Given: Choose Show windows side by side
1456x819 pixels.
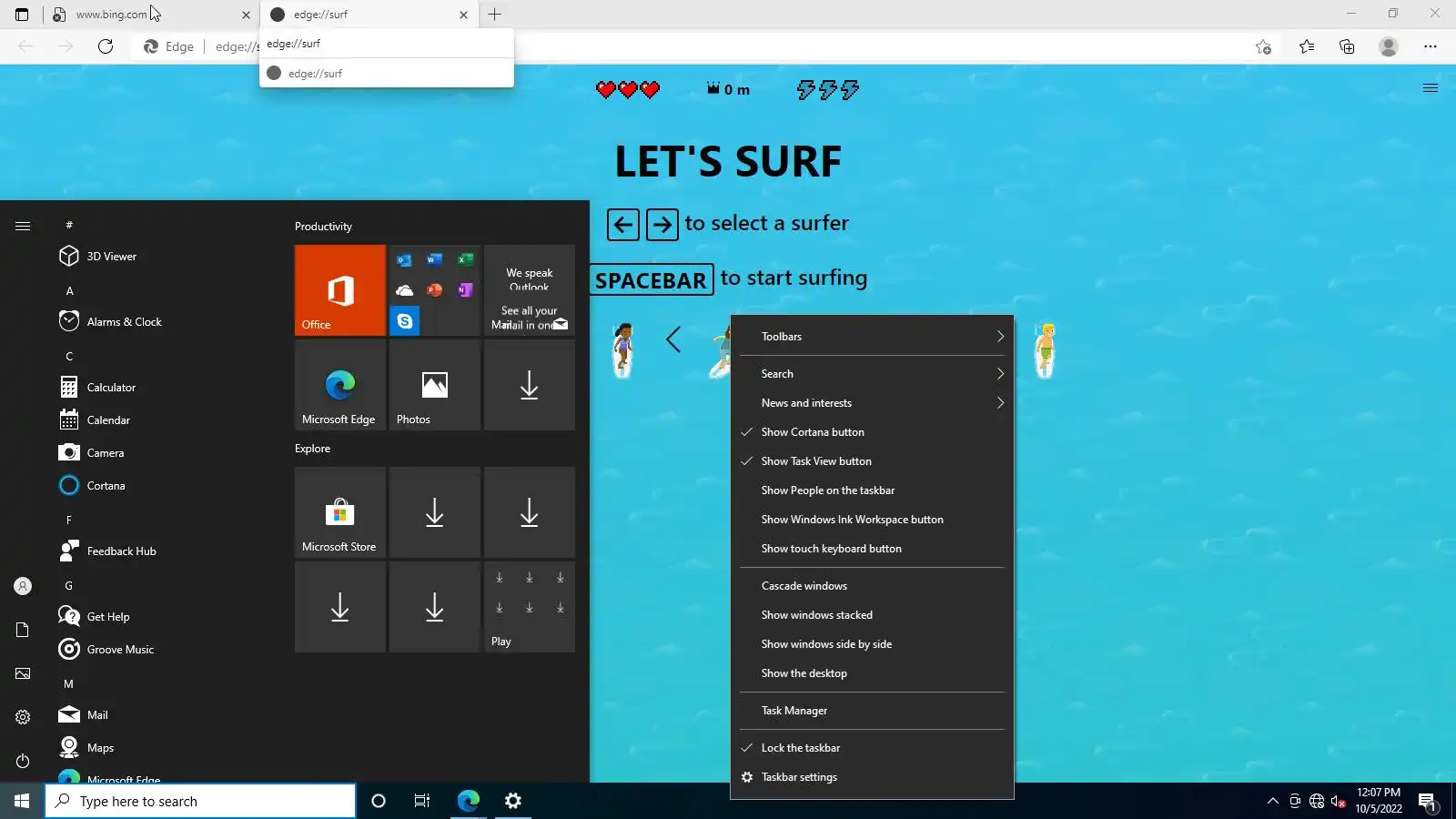Looking at the screenshot, I should (872, 644).
